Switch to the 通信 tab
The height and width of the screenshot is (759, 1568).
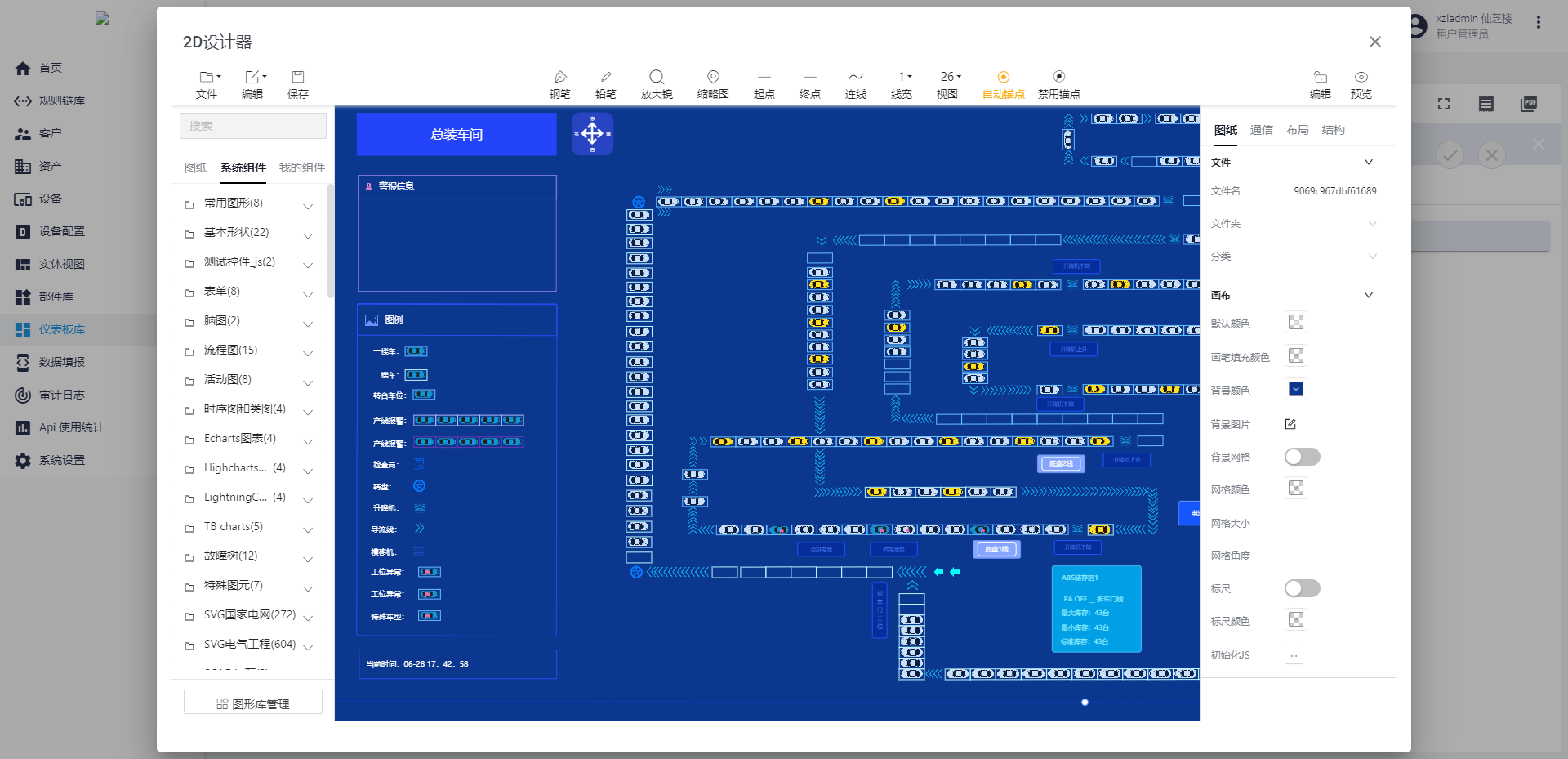coord(1261,130)
